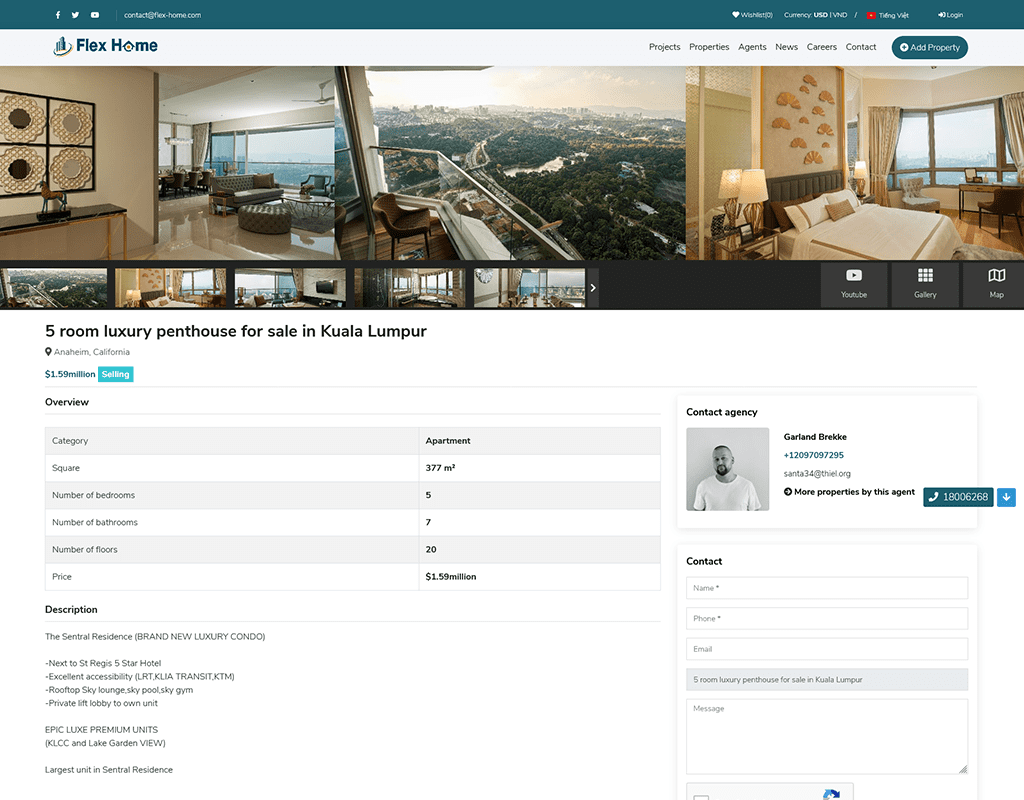
Task: Expand More properties by this agent
Action: click(x=849, y=492)
